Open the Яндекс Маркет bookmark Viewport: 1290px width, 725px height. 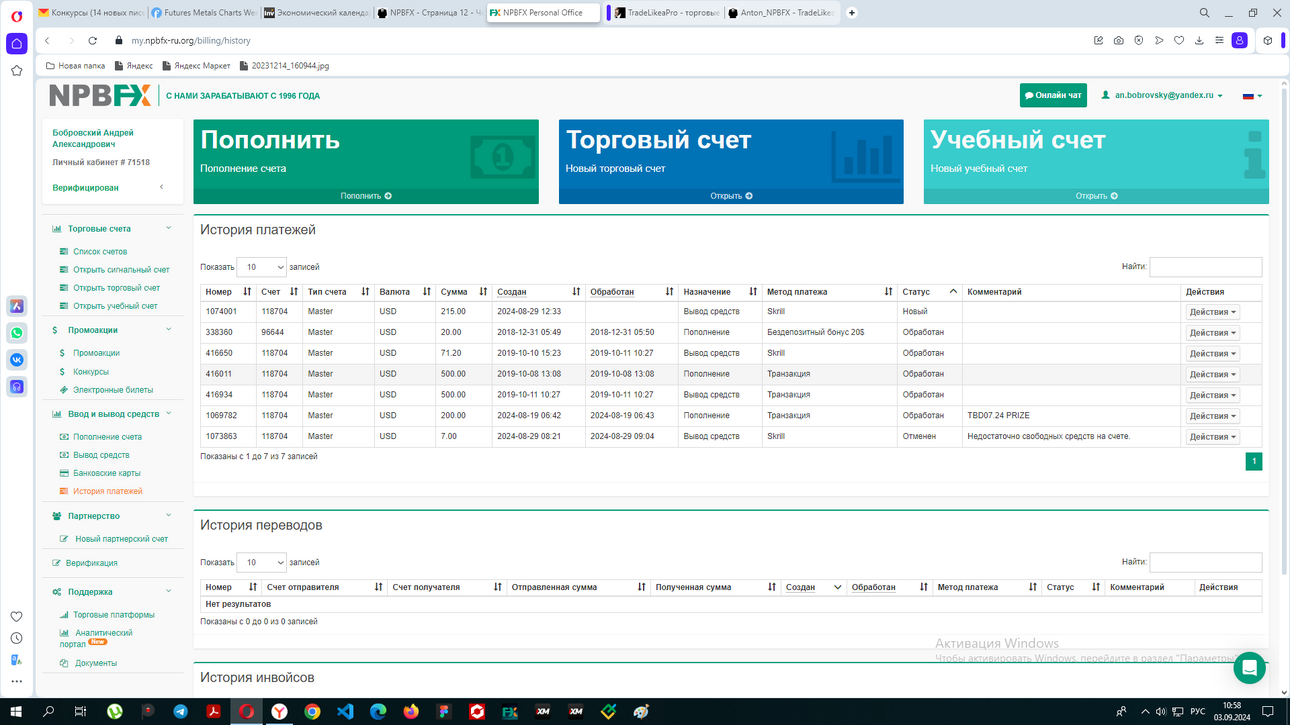click(x=196, y=66)
